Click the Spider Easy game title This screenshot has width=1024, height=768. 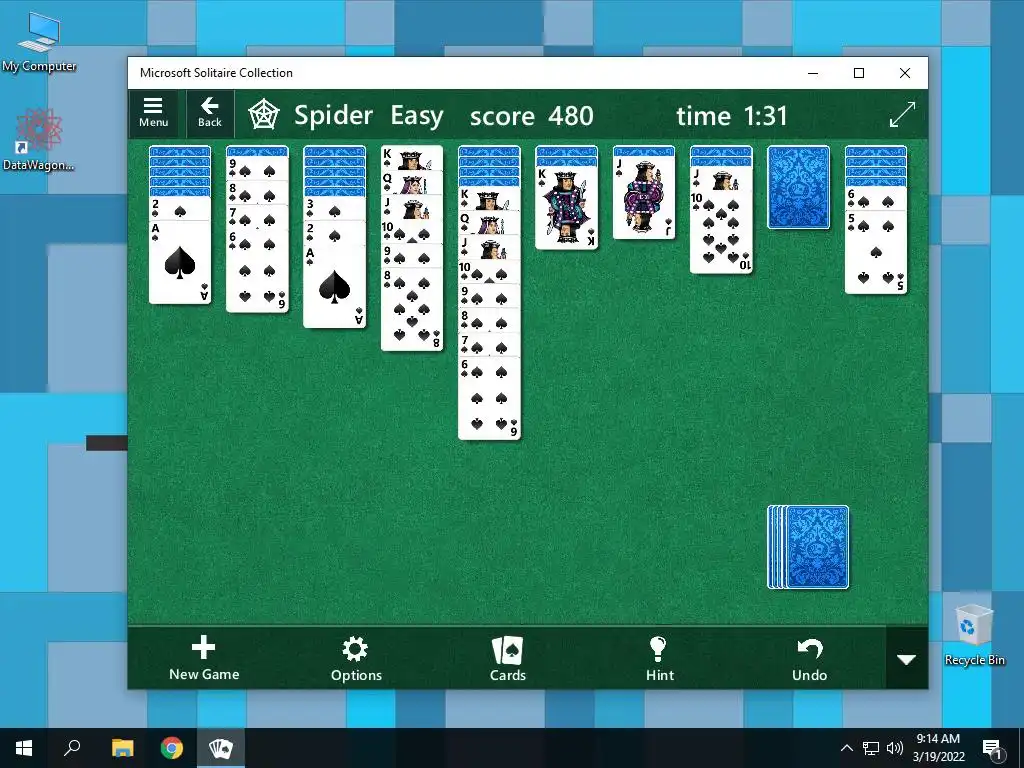(368, 116)
